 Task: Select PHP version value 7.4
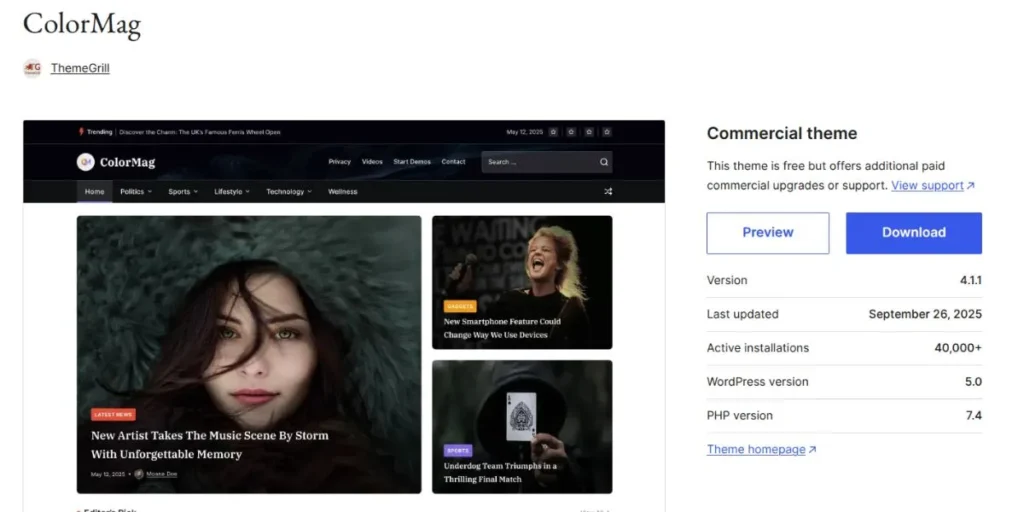pos(974,415)
